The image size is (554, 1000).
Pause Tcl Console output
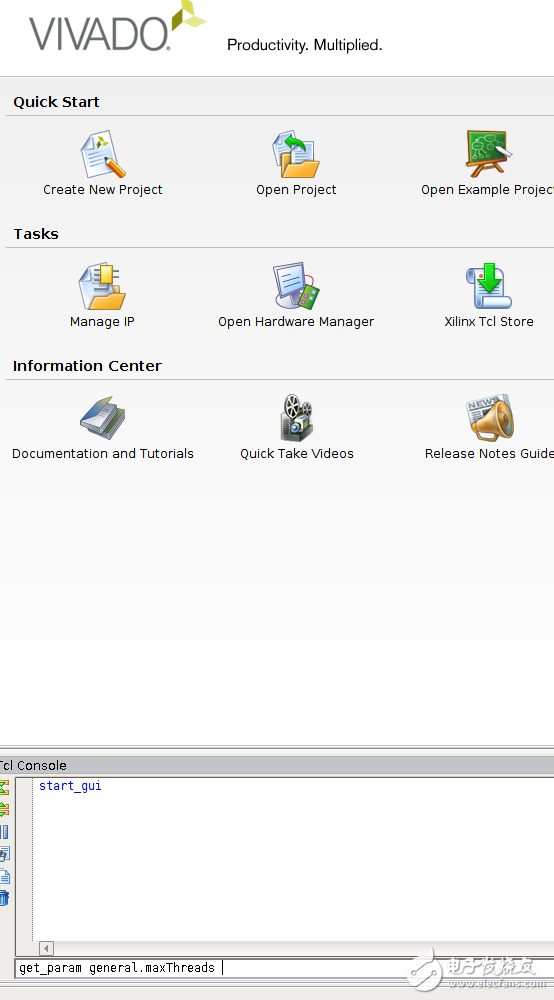[x=4, y=832]
